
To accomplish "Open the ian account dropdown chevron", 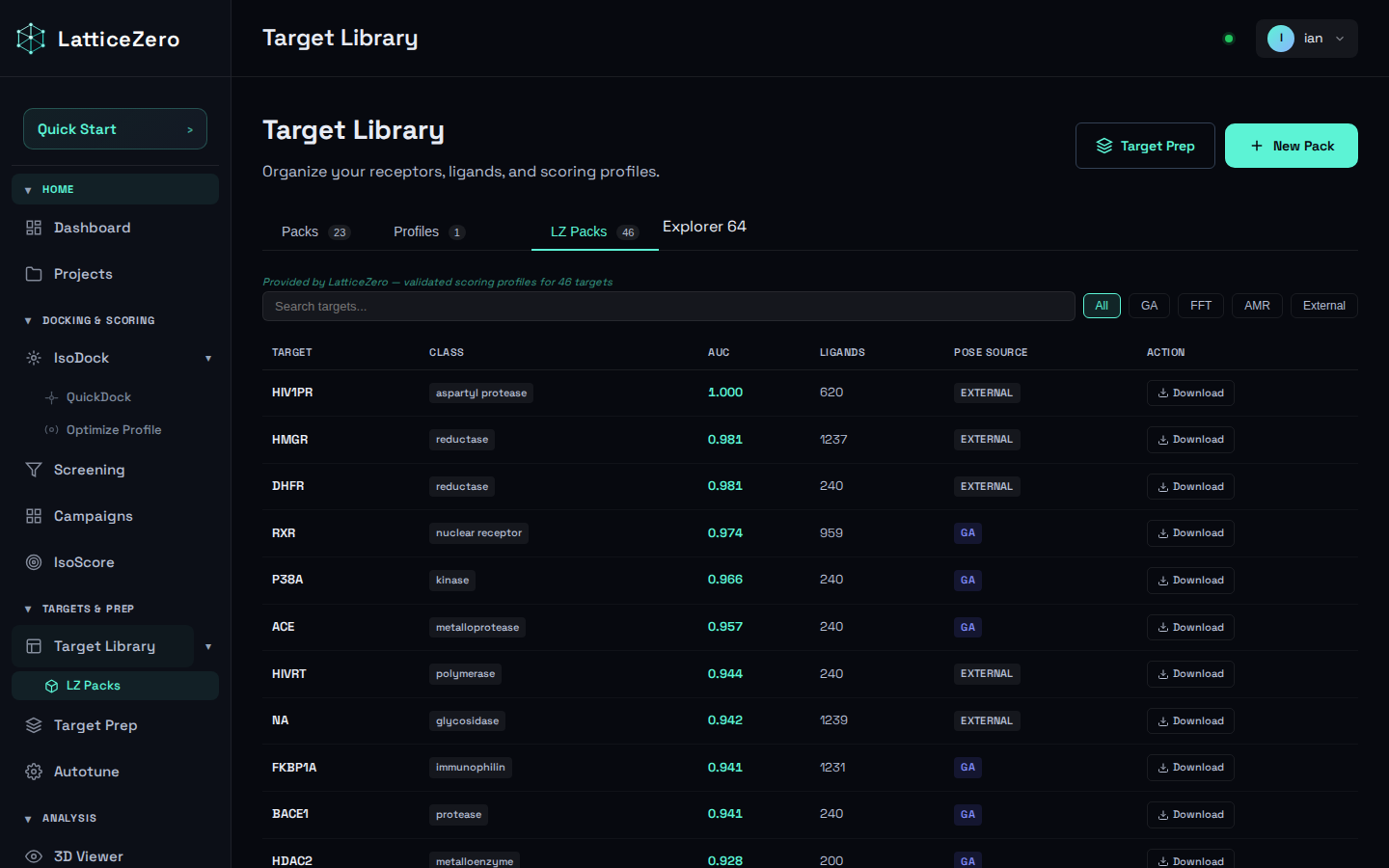I will (x=1340, y=39).
